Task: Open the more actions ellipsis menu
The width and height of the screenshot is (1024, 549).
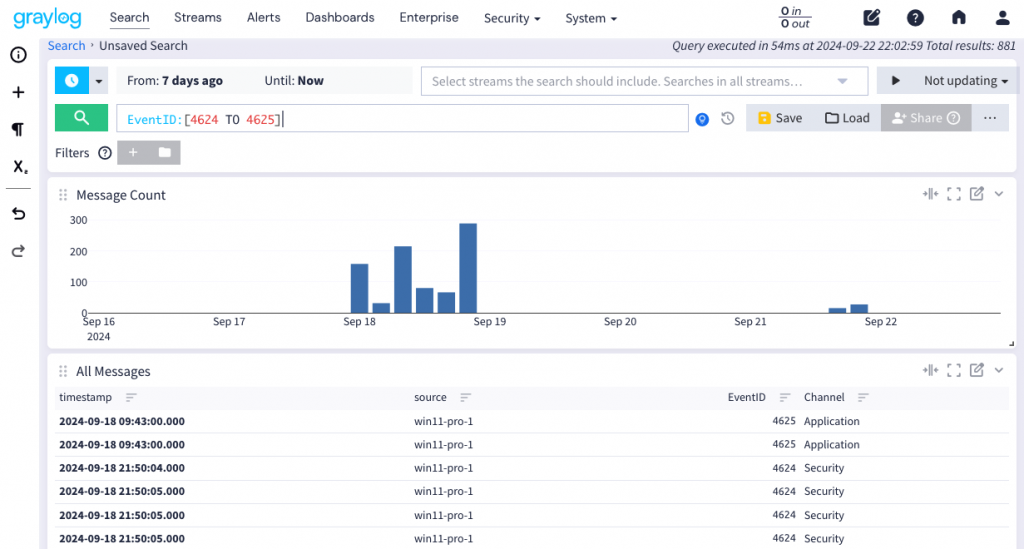Action: point(990,118)
